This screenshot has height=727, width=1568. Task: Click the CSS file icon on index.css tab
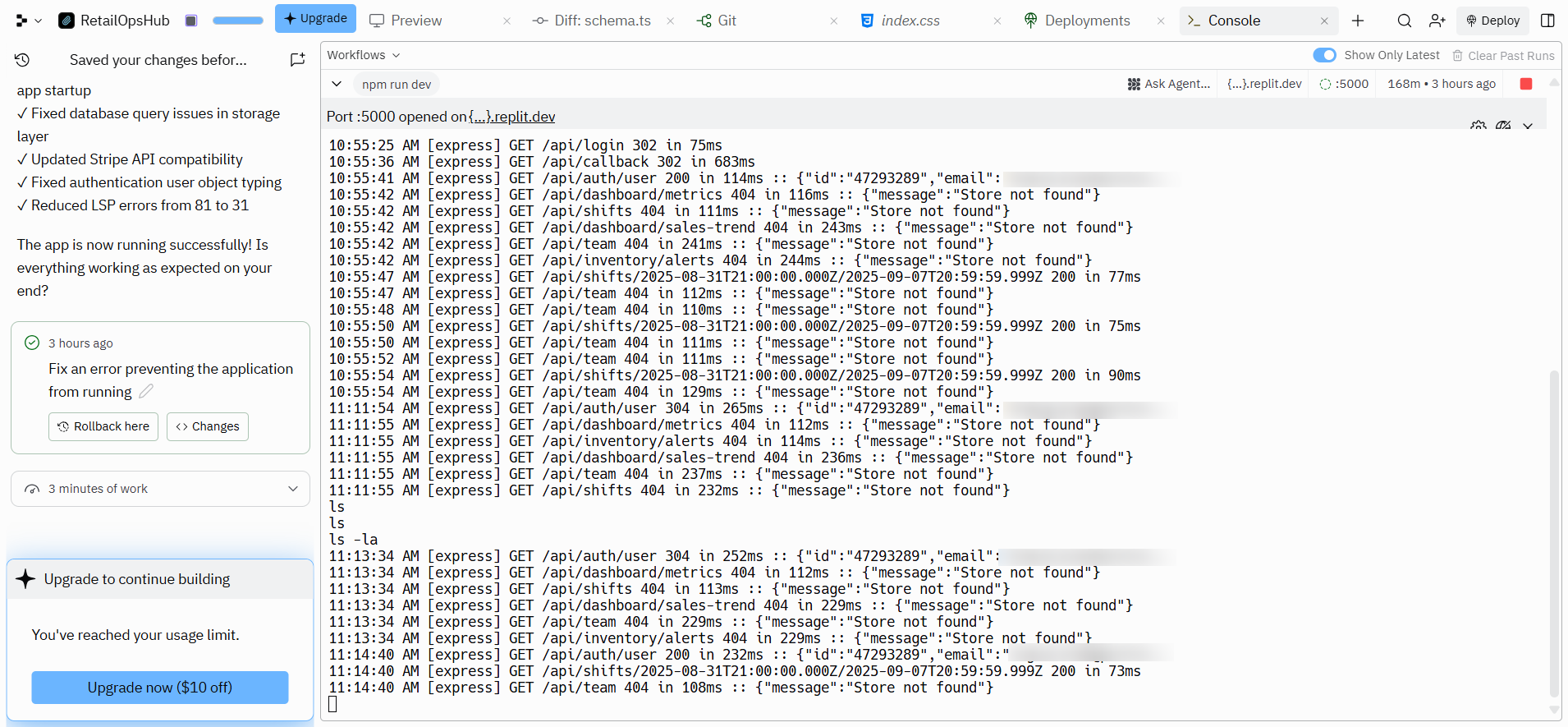click(867, 21)
